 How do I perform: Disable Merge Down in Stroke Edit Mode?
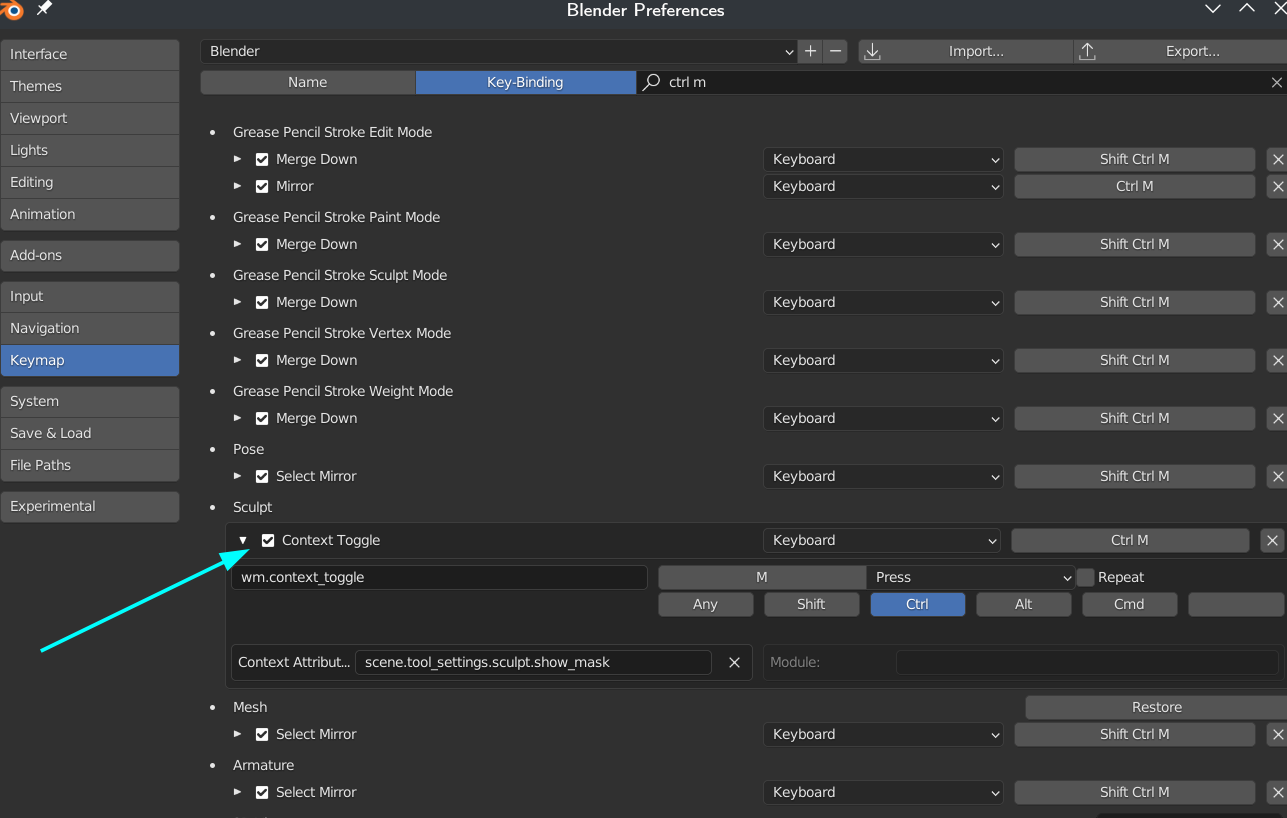coord(262,159)
